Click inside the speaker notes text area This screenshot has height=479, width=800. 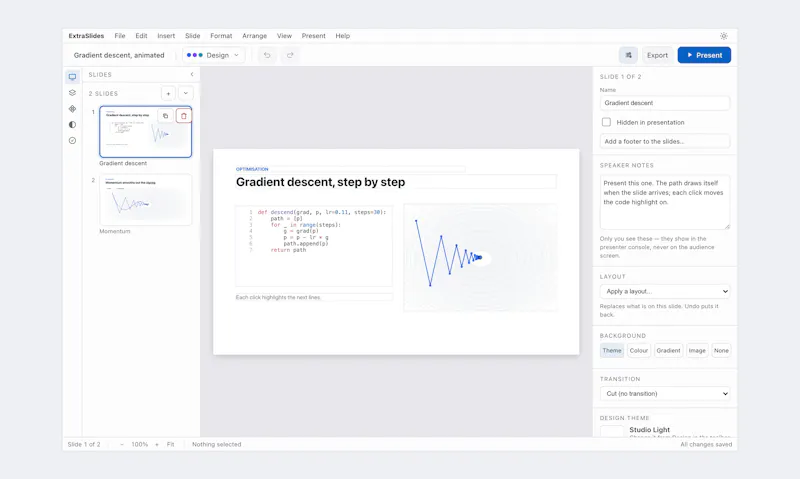[665, 203]
